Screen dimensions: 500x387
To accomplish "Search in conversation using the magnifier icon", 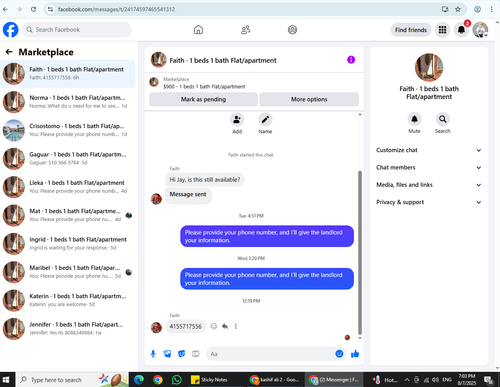I will (442, 119).
